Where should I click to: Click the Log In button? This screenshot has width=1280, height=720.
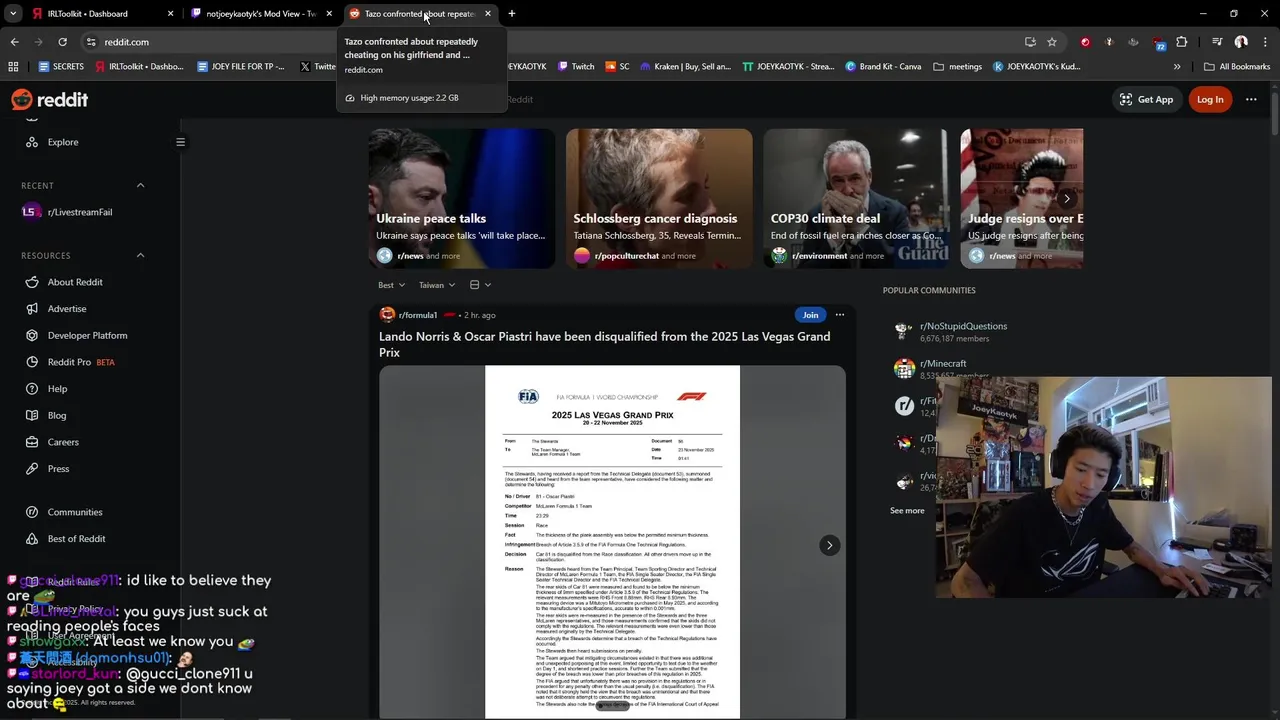point(1210,99)
